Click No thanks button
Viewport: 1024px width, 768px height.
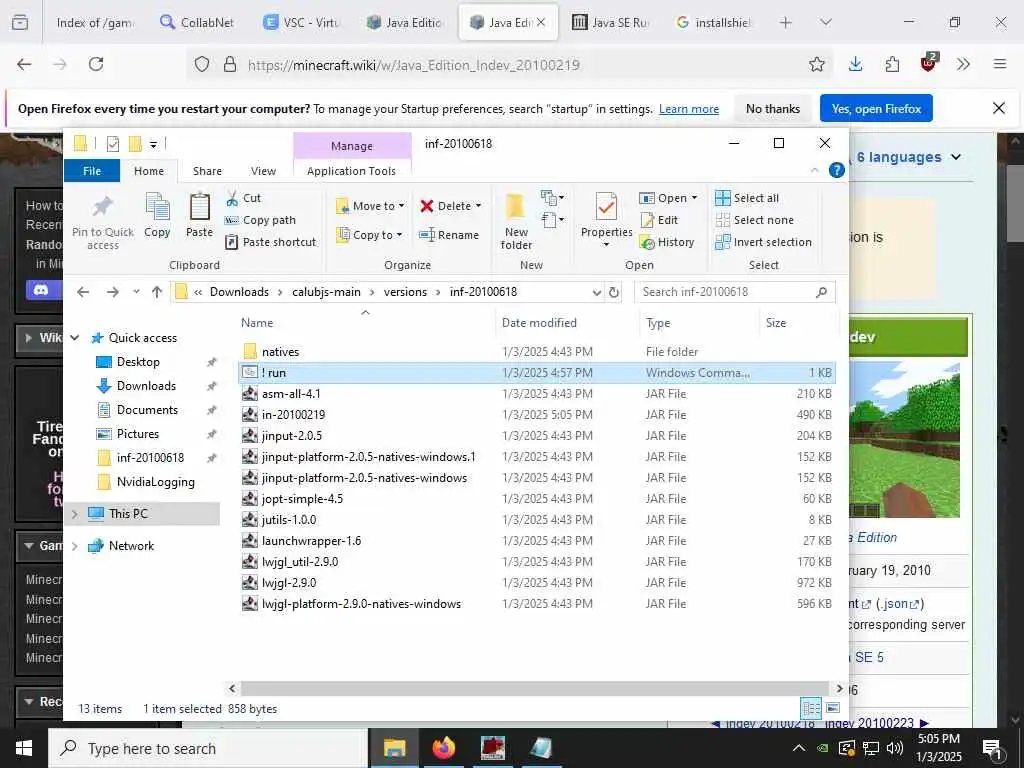773,108
